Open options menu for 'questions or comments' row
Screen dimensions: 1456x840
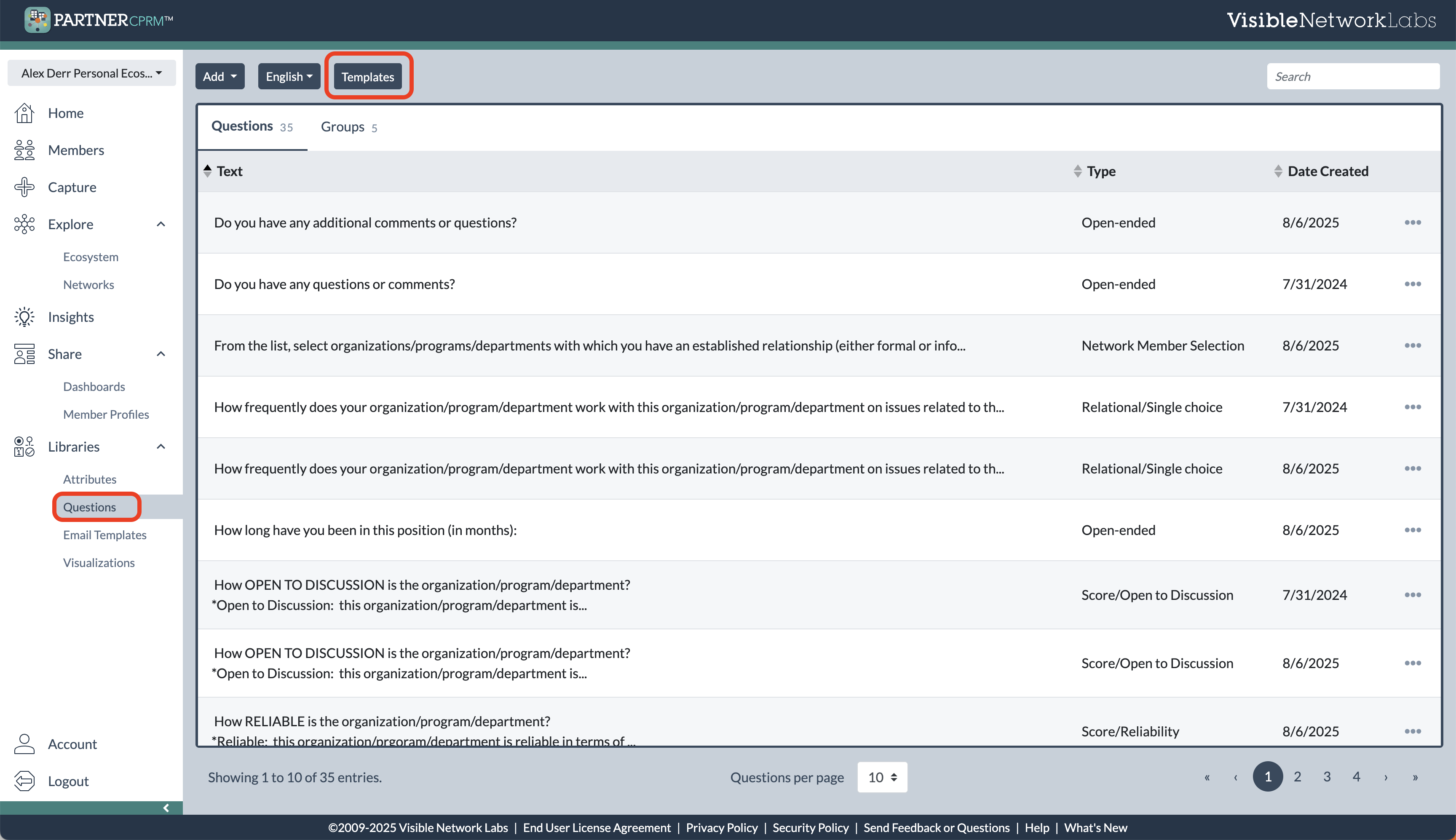point(1412,284)
